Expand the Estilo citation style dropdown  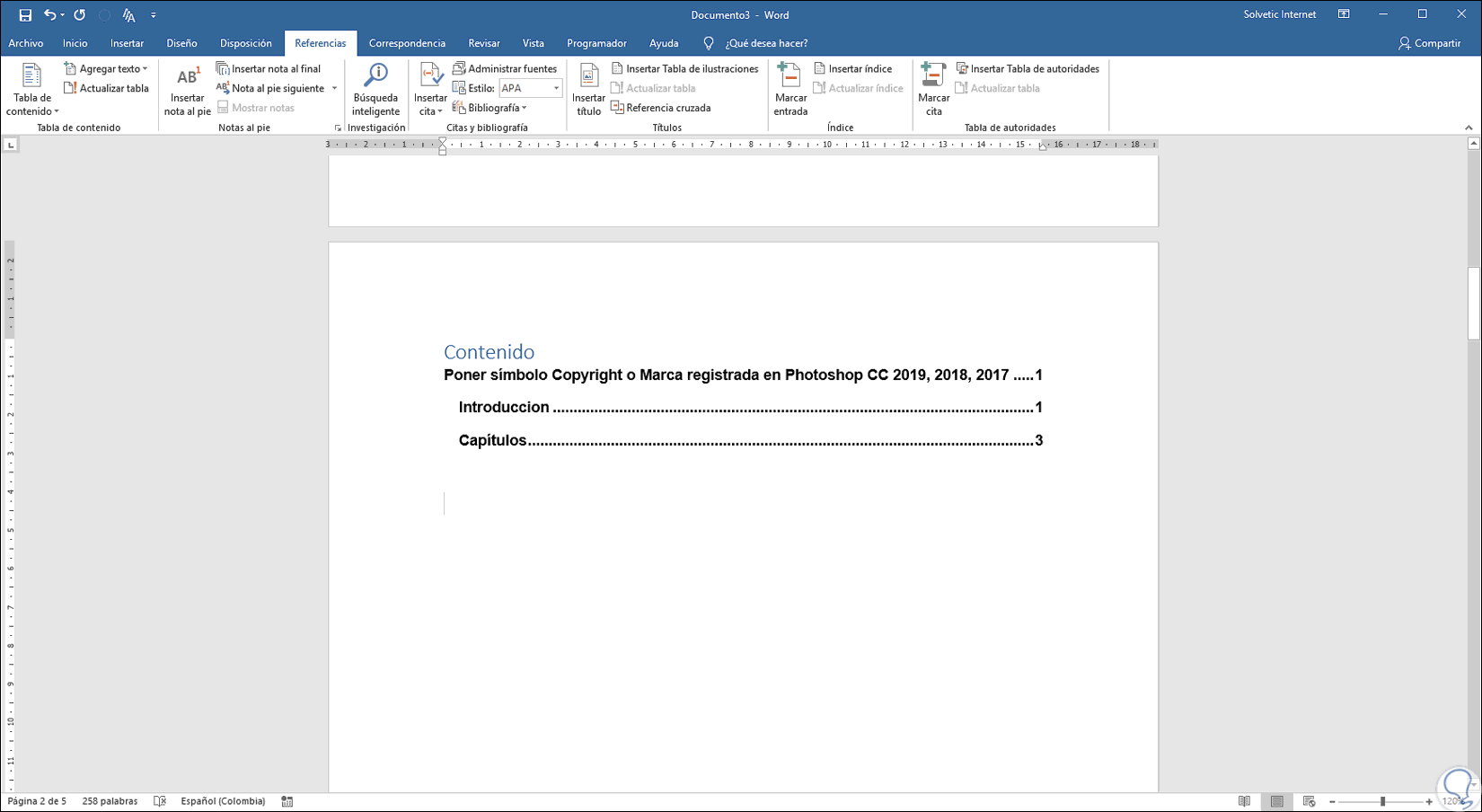556,88
